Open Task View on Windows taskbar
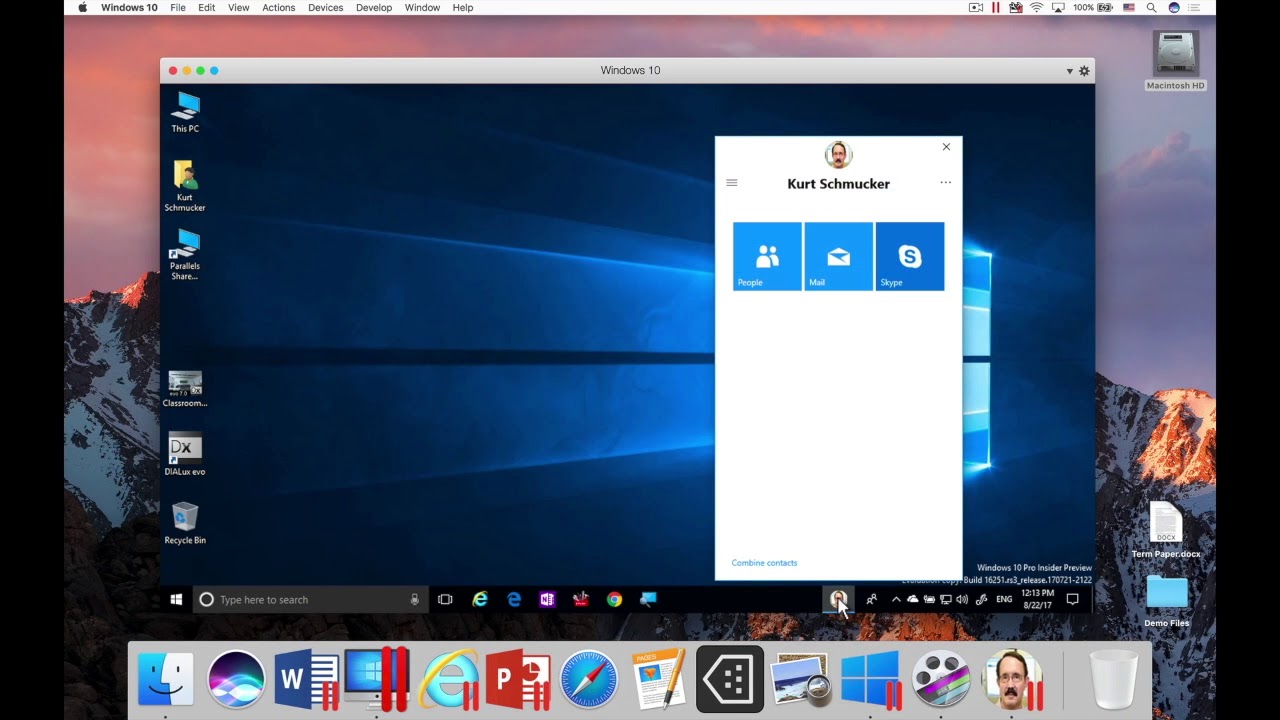This screenshot has width=1280, height=720. tap(445, 599)
